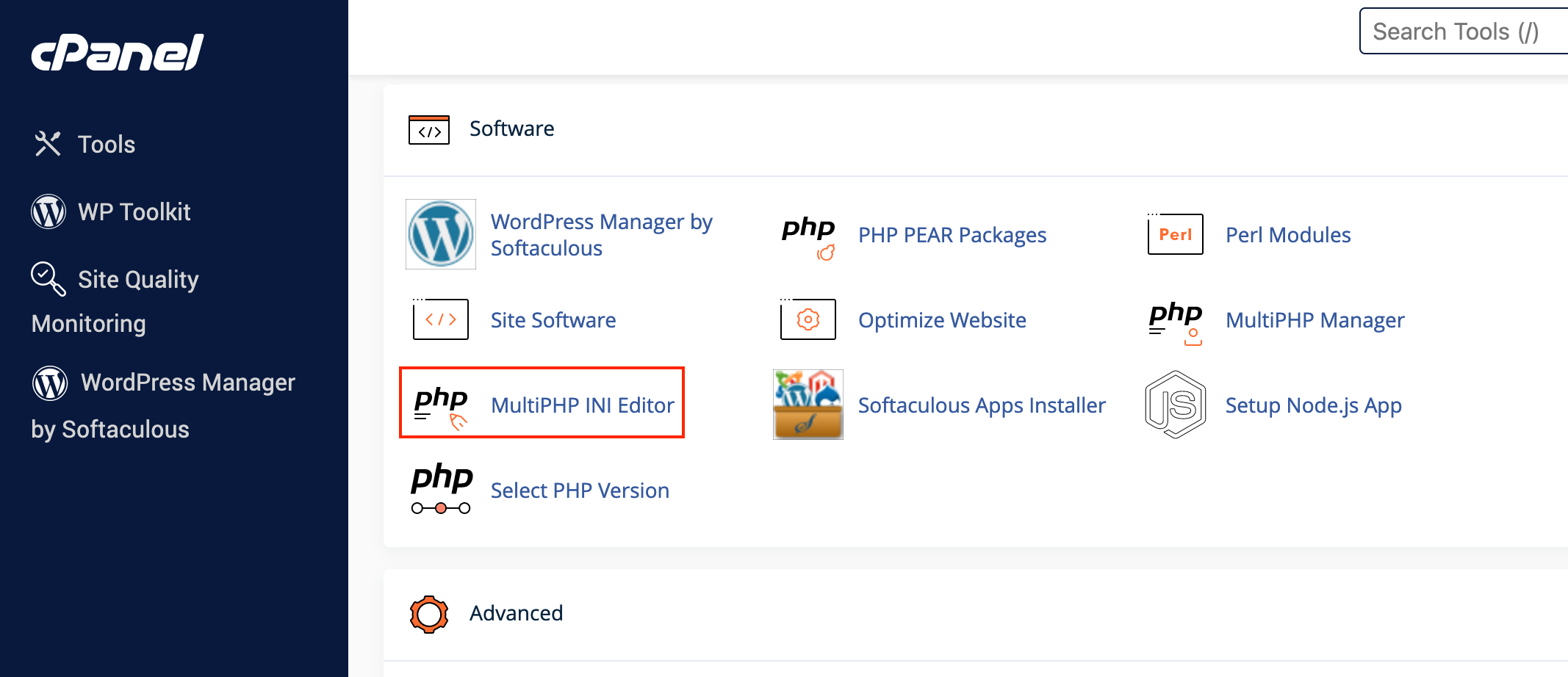Click the Site Quality Monitoring magnifier icon
1568x677 pixels.
pos(48,279)
